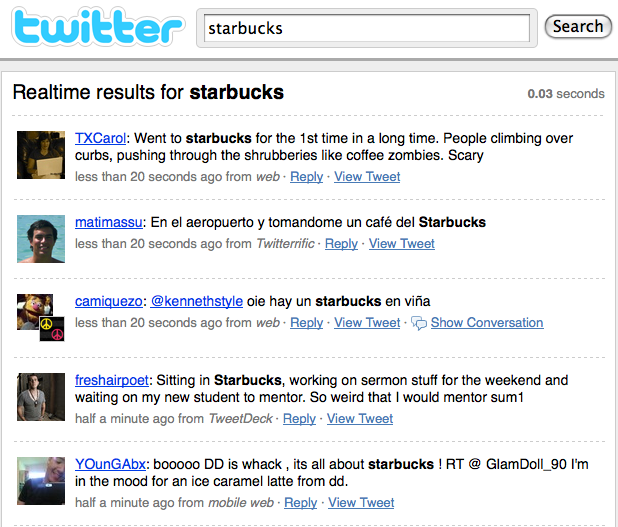Open the @kennethstyle mention link
The height and width of the screenshot is (527, 618).
(x=197, y=301)
